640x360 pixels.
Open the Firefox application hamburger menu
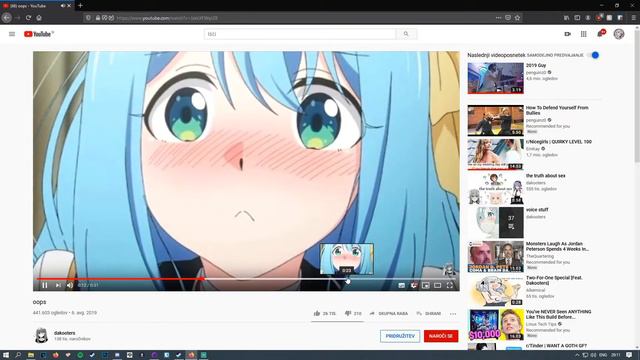[633, 18]
